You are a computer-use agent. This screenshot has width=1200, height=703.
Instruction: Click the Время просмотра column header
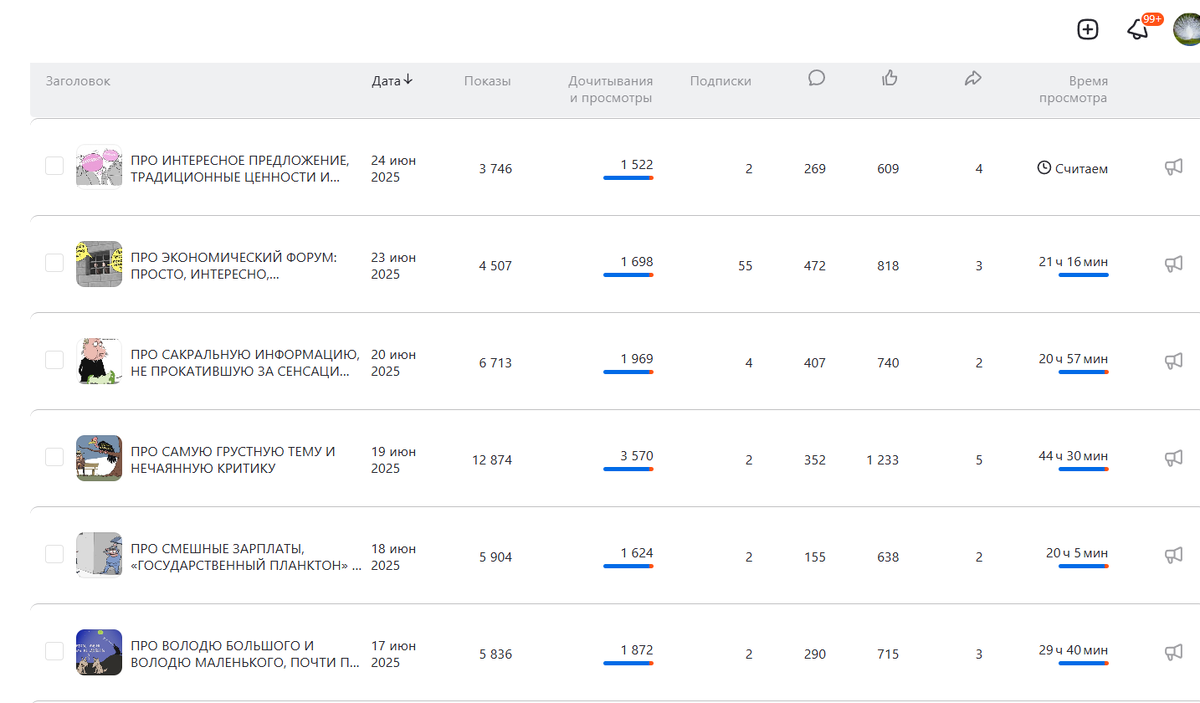[1073, 89]
